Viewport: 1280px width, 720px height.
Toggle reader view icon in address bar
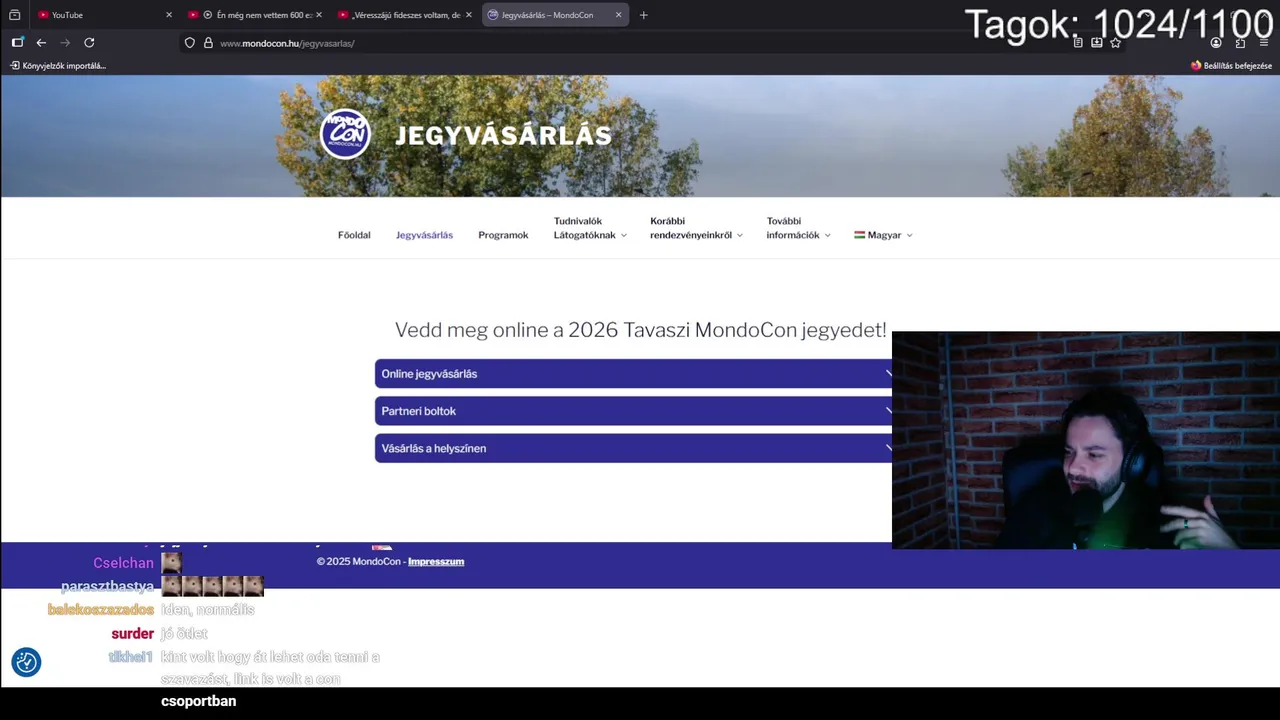(1078, 43)
